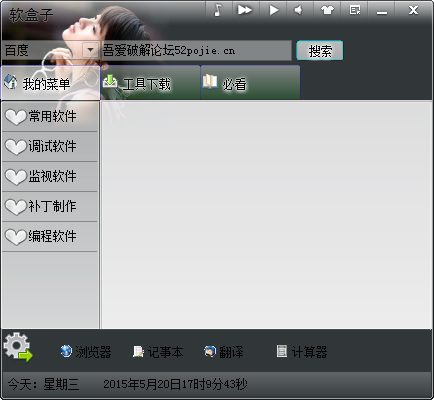Focus the search text field with 52pojie.cn

(x=196, y=51)
